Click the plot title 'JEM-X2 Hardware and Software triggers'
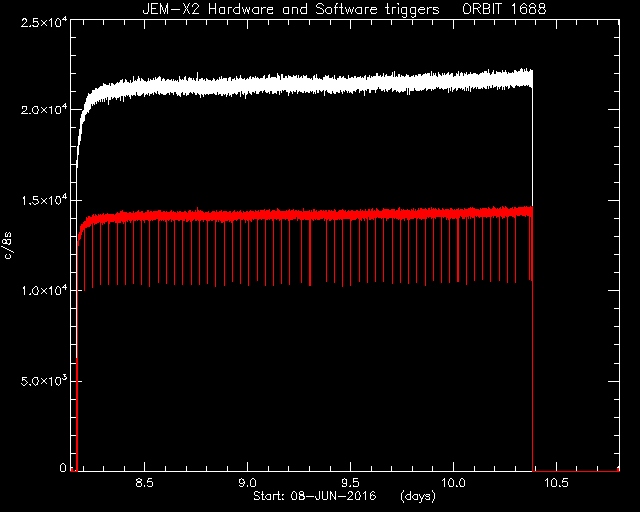This screenshot has width=640, height=512. 291,9
